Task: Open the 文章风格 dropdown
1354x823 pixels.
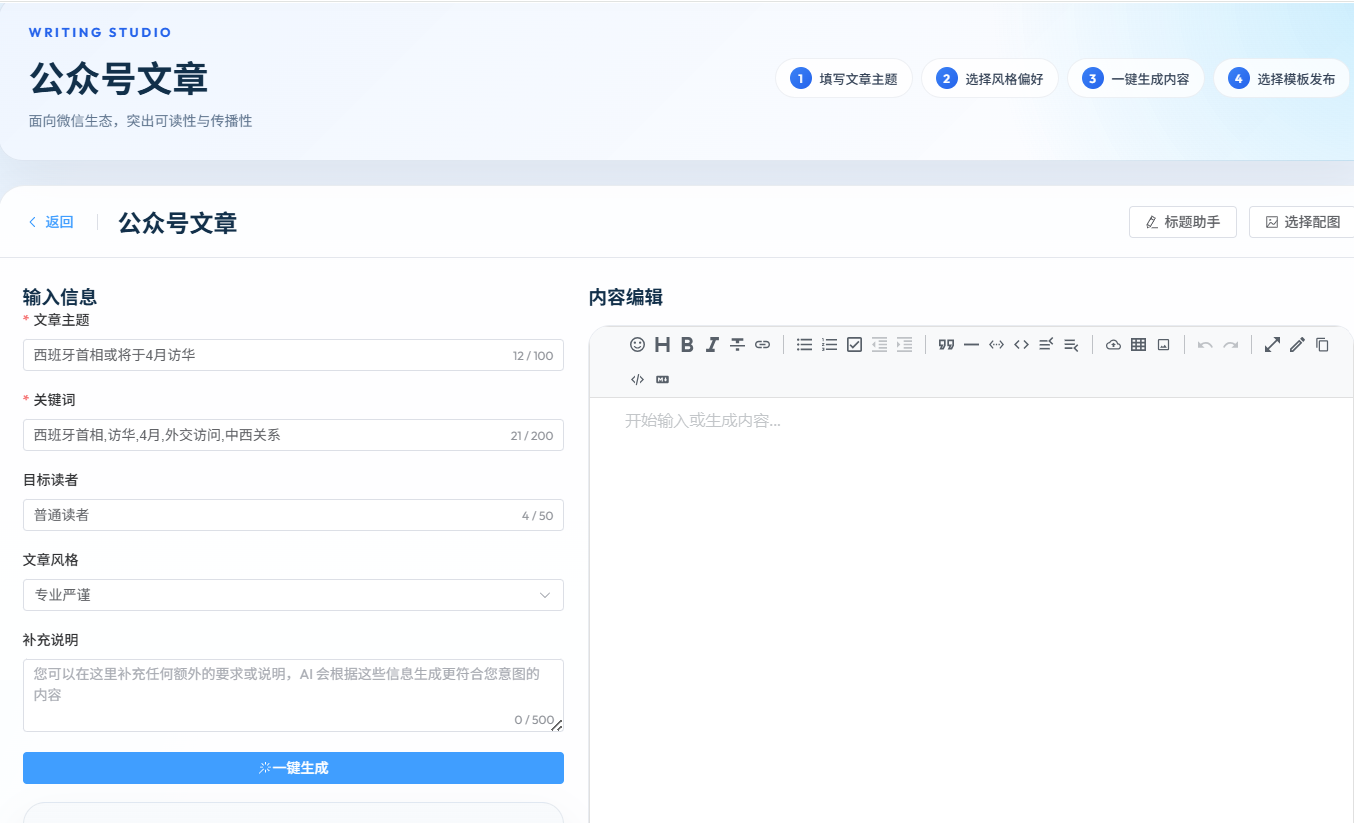Action: (x=293, y=595)
